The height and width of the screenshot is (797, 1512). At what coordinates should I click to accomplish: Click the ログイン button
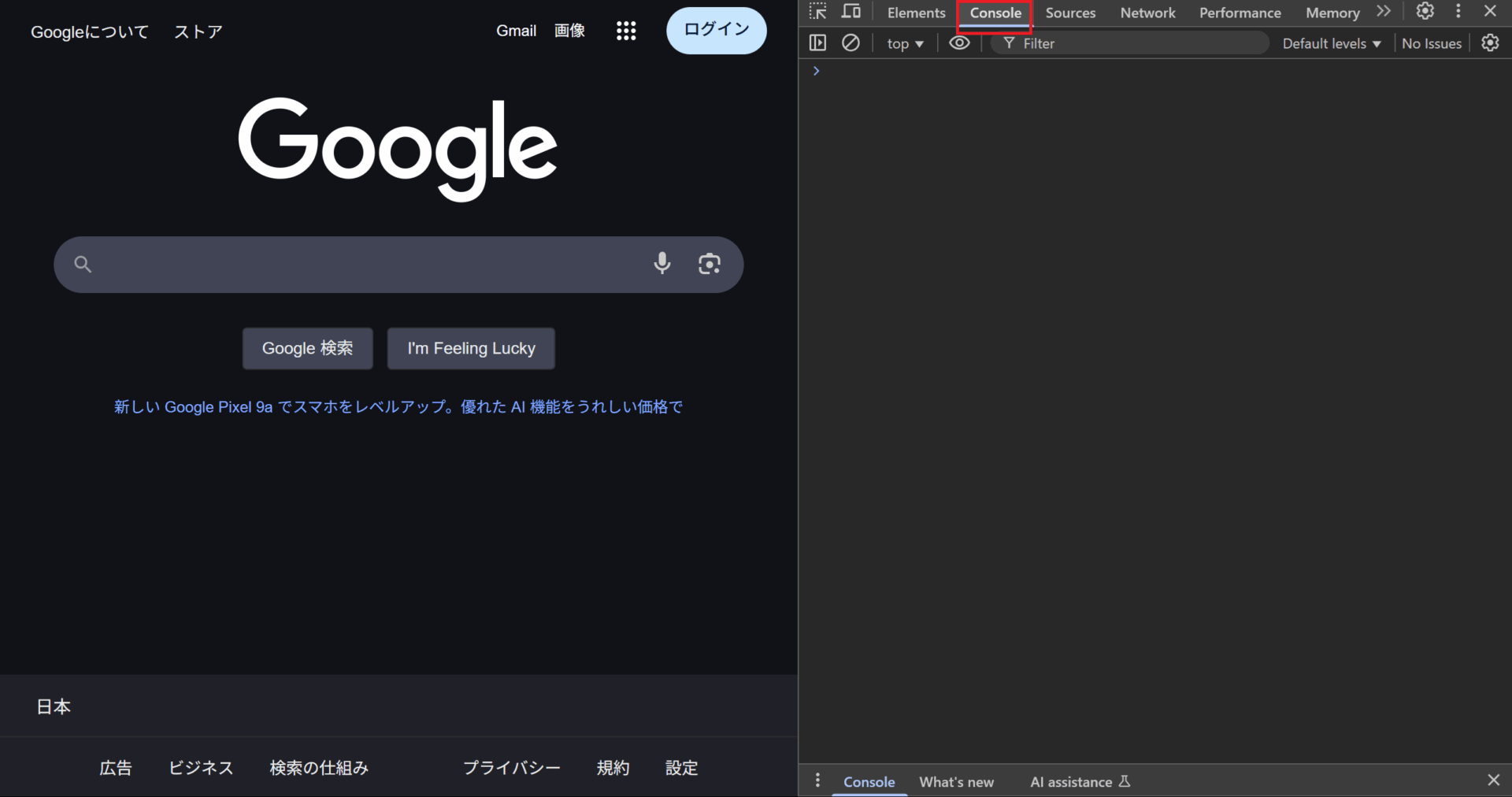[x=716, y=30]
